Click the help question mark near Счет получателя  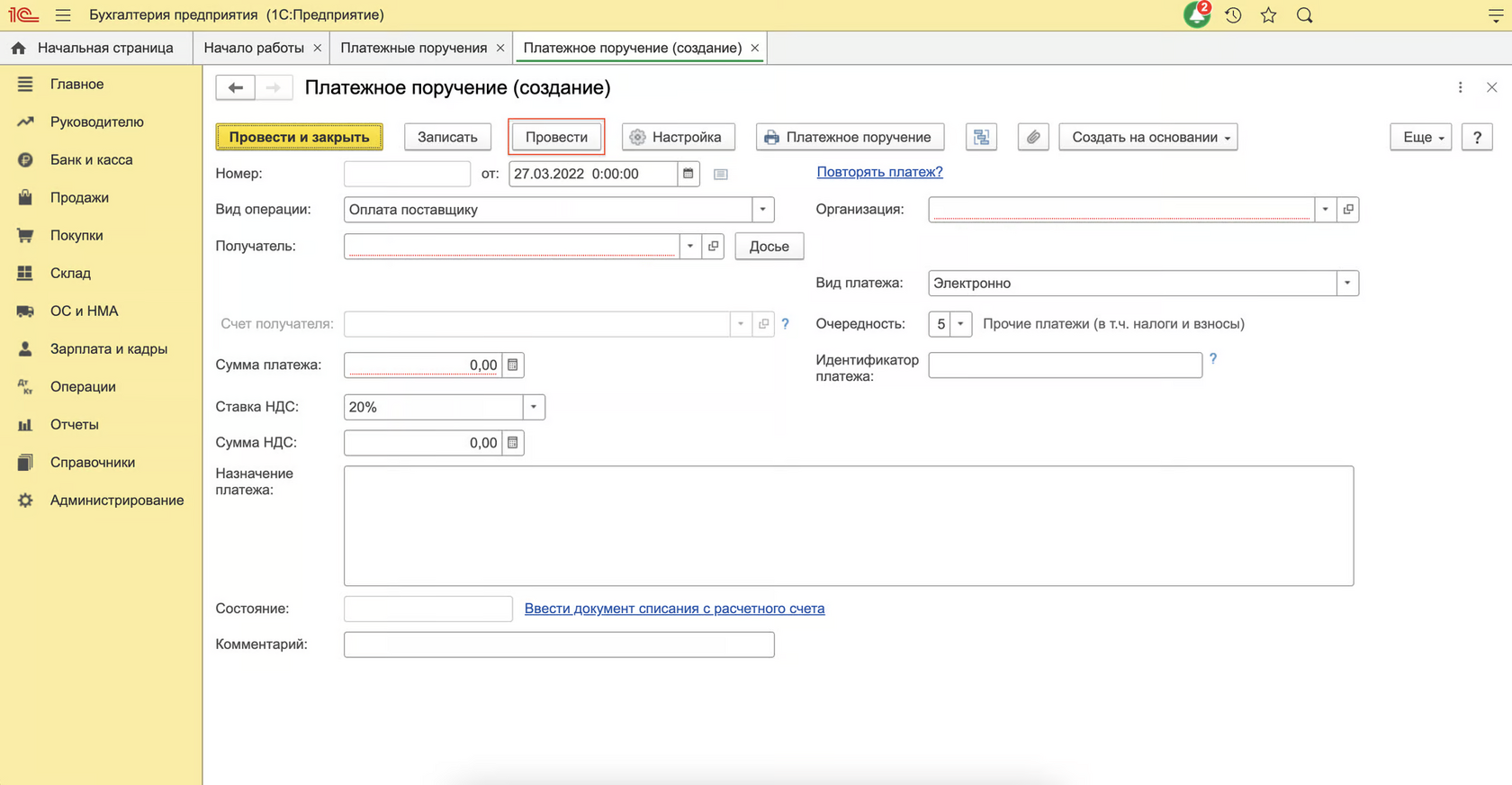click(785, 323)
